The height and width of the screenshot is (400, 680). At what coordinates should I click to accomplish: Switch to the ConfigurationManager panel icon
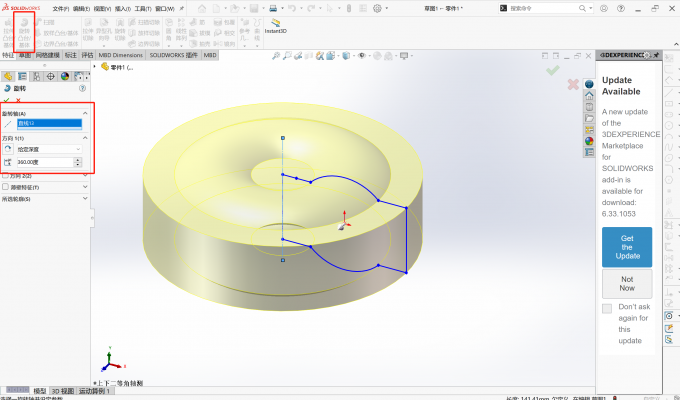coord(36,76)
